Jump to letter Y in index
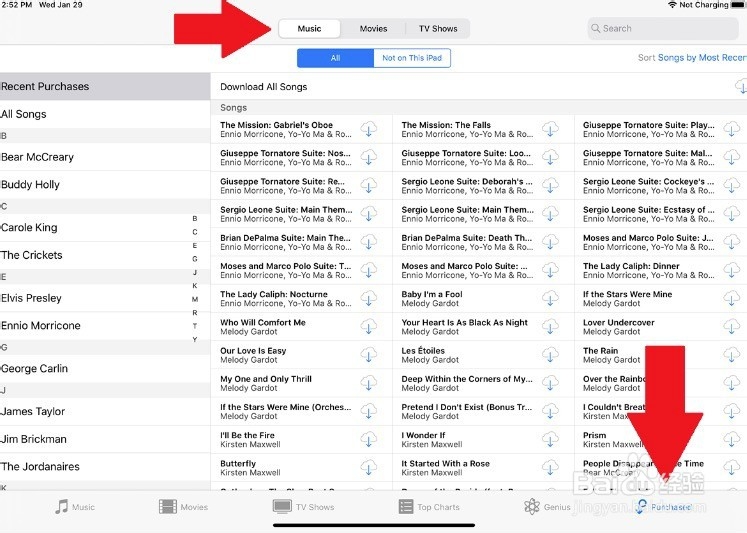The width and height of the screenshot is (747, 533). pos(195,340)
